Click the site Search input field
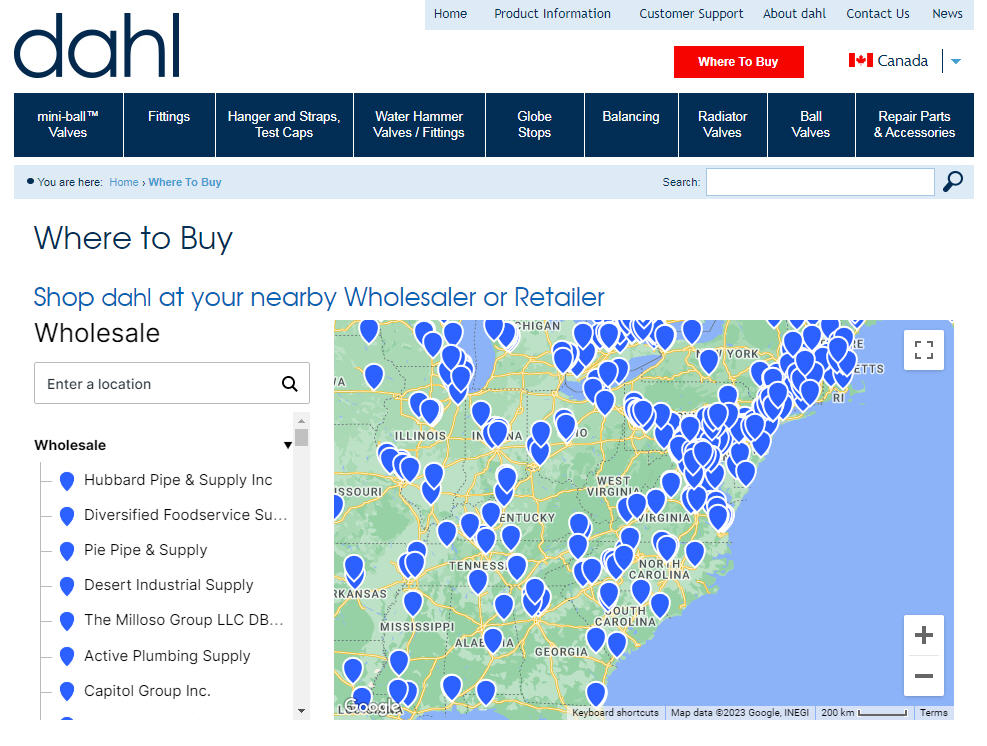 (x=820, y=182)
